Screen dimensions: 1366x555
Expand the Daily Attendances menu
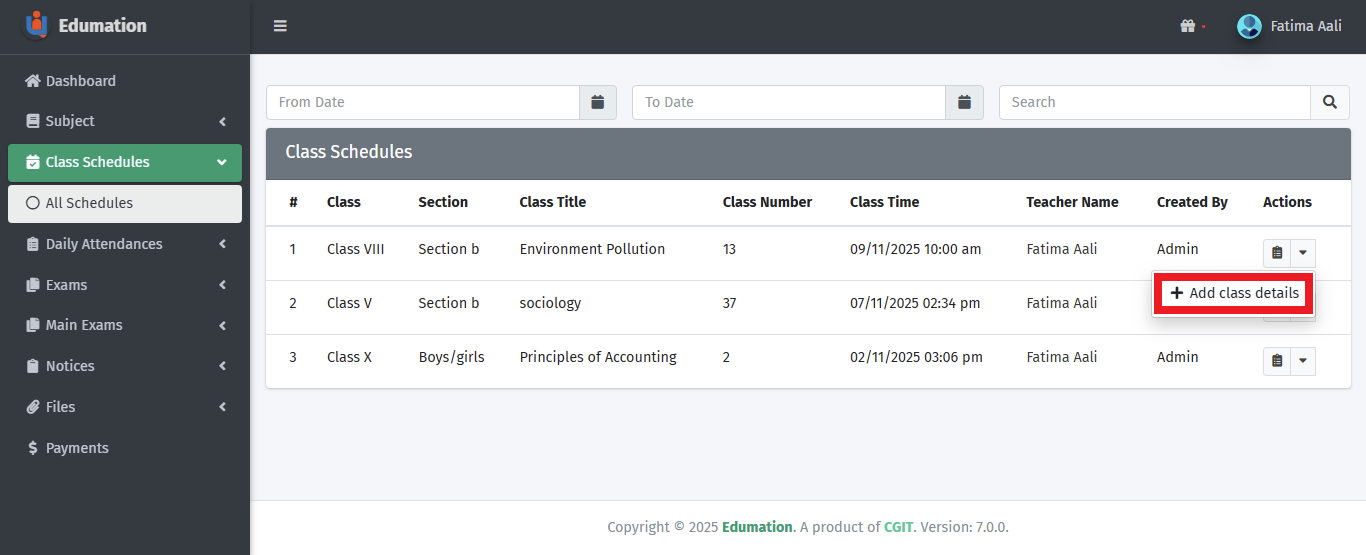click(x=125, y=244)
